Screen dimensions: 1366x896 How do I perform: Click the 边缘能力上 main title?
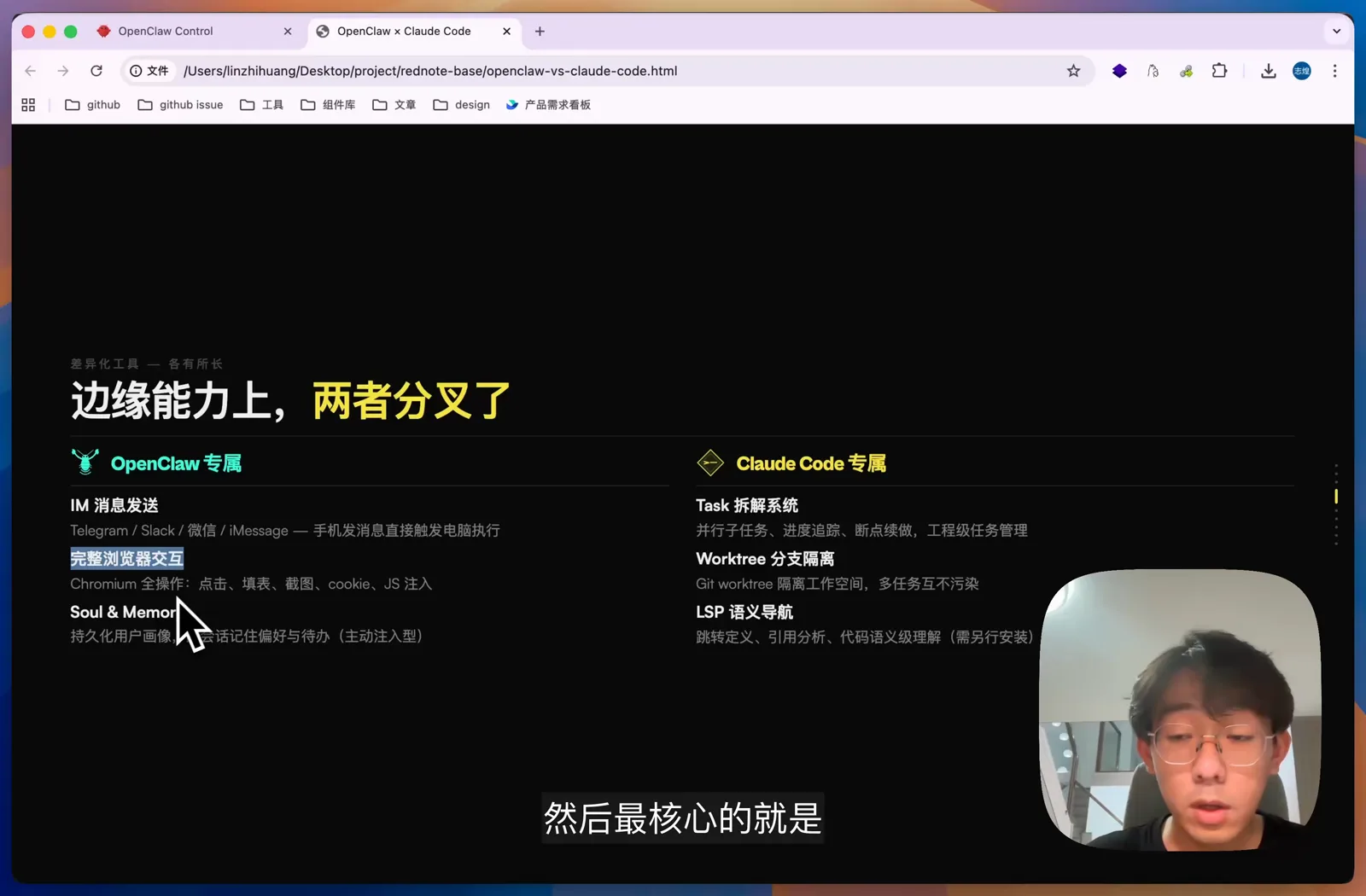click(x=290, y=401)
